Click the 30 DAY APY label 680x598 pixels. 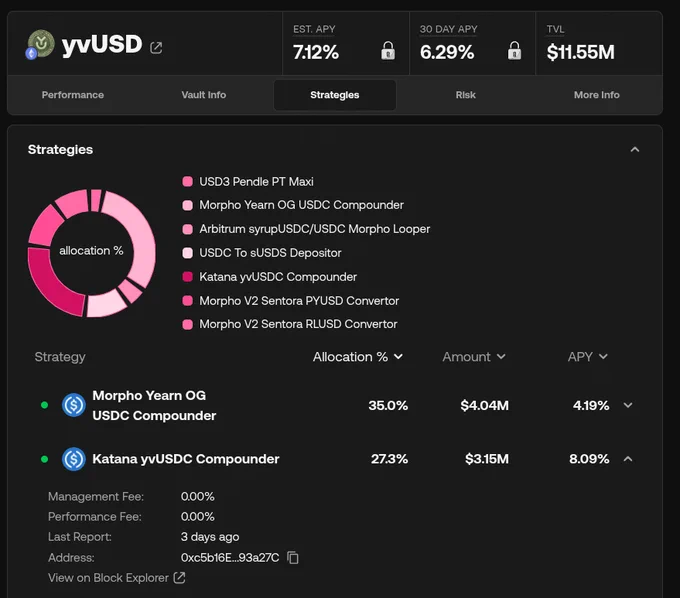tap(448, 29)
